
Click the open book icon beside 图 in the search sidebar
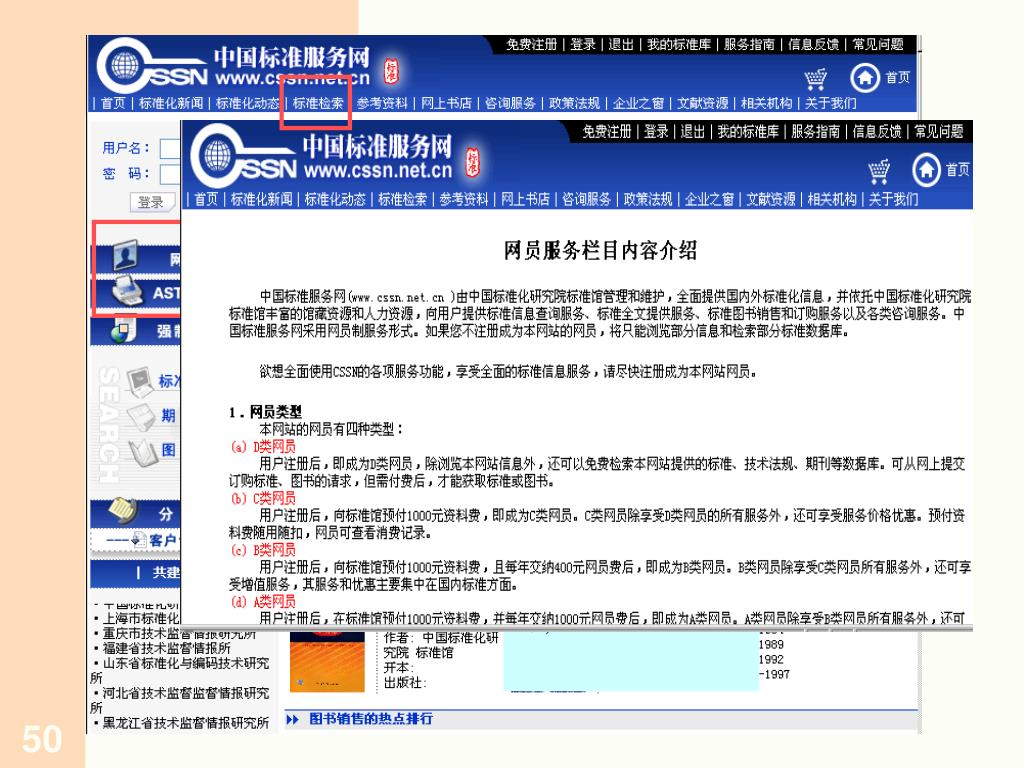click(144, 452)
